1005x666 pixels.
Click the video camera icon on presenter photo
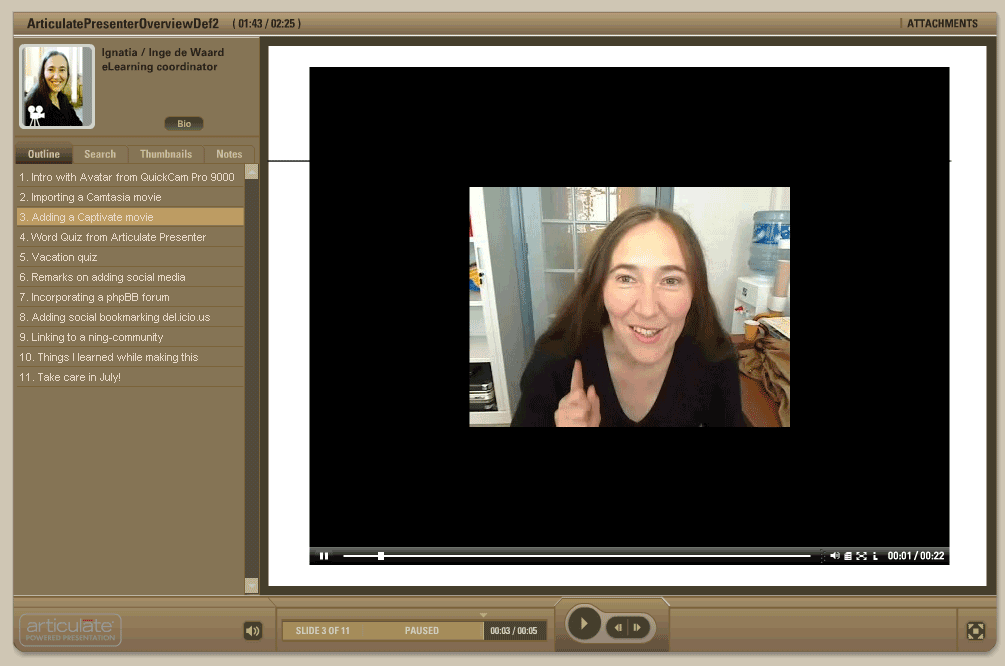tap(35, 115)
